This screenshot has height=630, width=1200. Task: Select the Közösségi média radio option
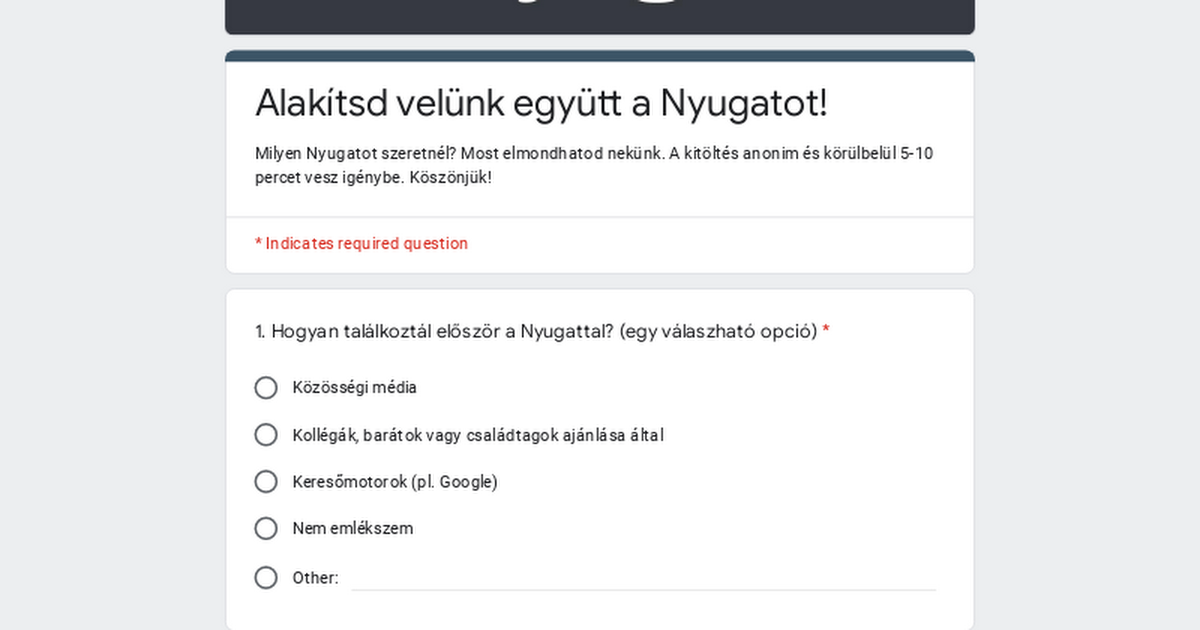pyautogui.click(x=266, y=388)
